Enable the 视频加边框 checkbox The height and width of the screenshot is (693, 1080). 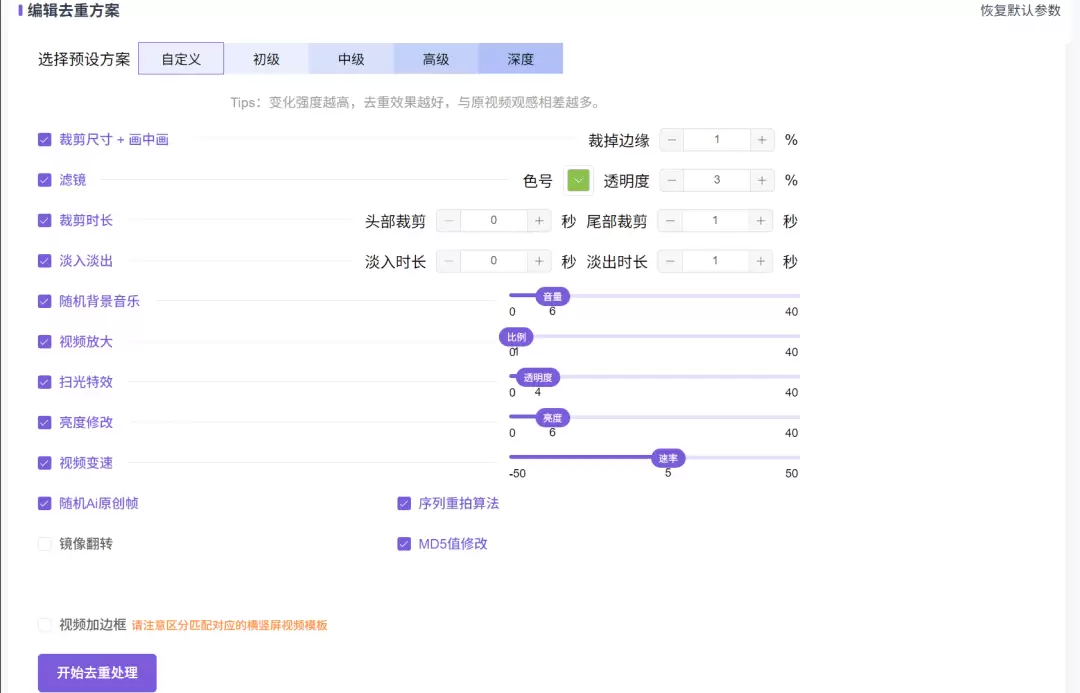pyautogui.click(x=45, y=625)
